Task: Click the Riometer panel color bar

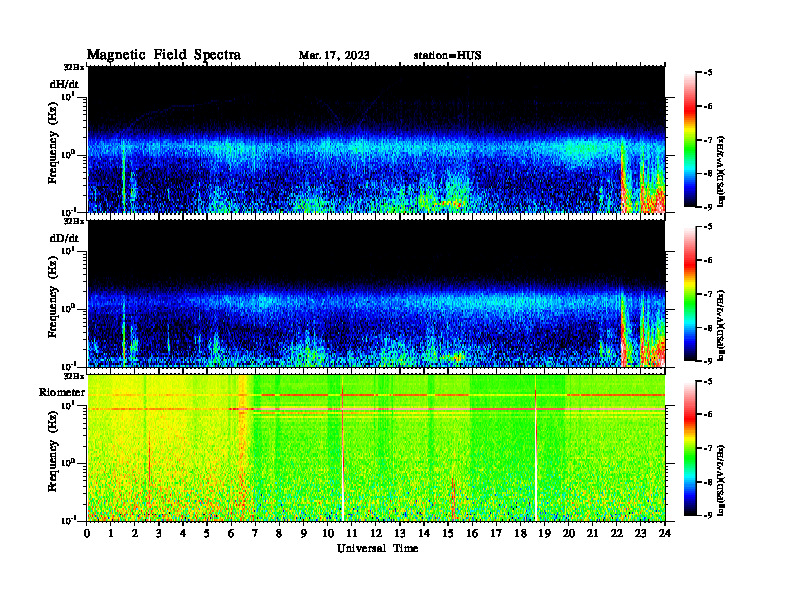Action: point(690,448)
